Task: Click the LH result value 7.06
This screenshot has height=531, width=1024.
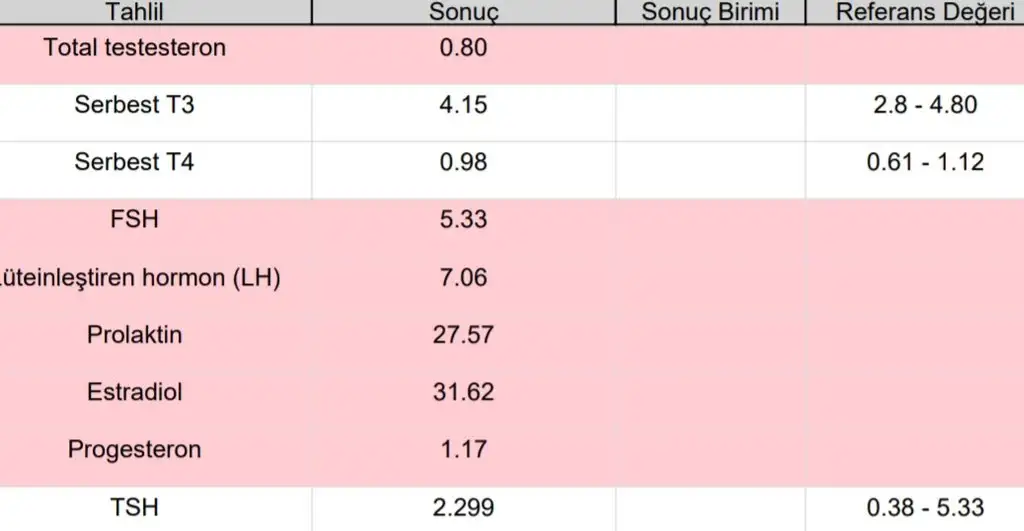Action: click(463, 277)
